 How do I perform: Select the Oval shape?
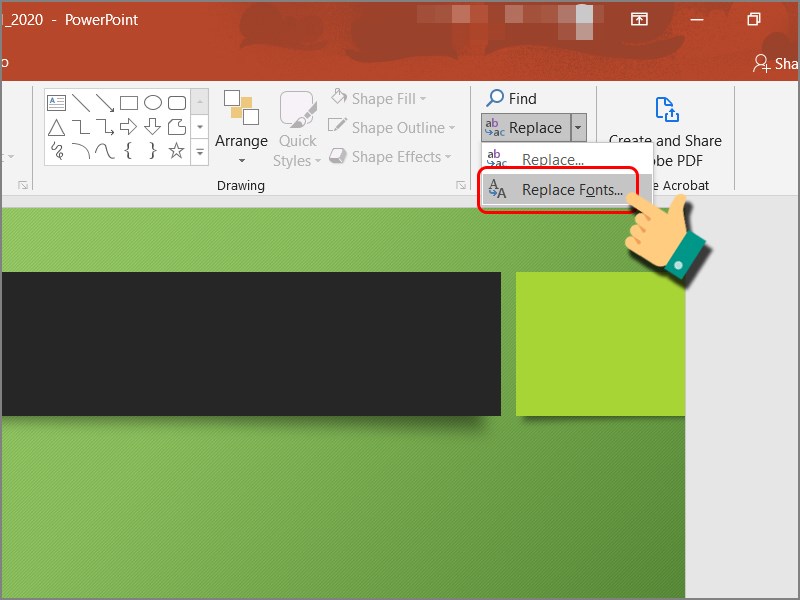153,103
